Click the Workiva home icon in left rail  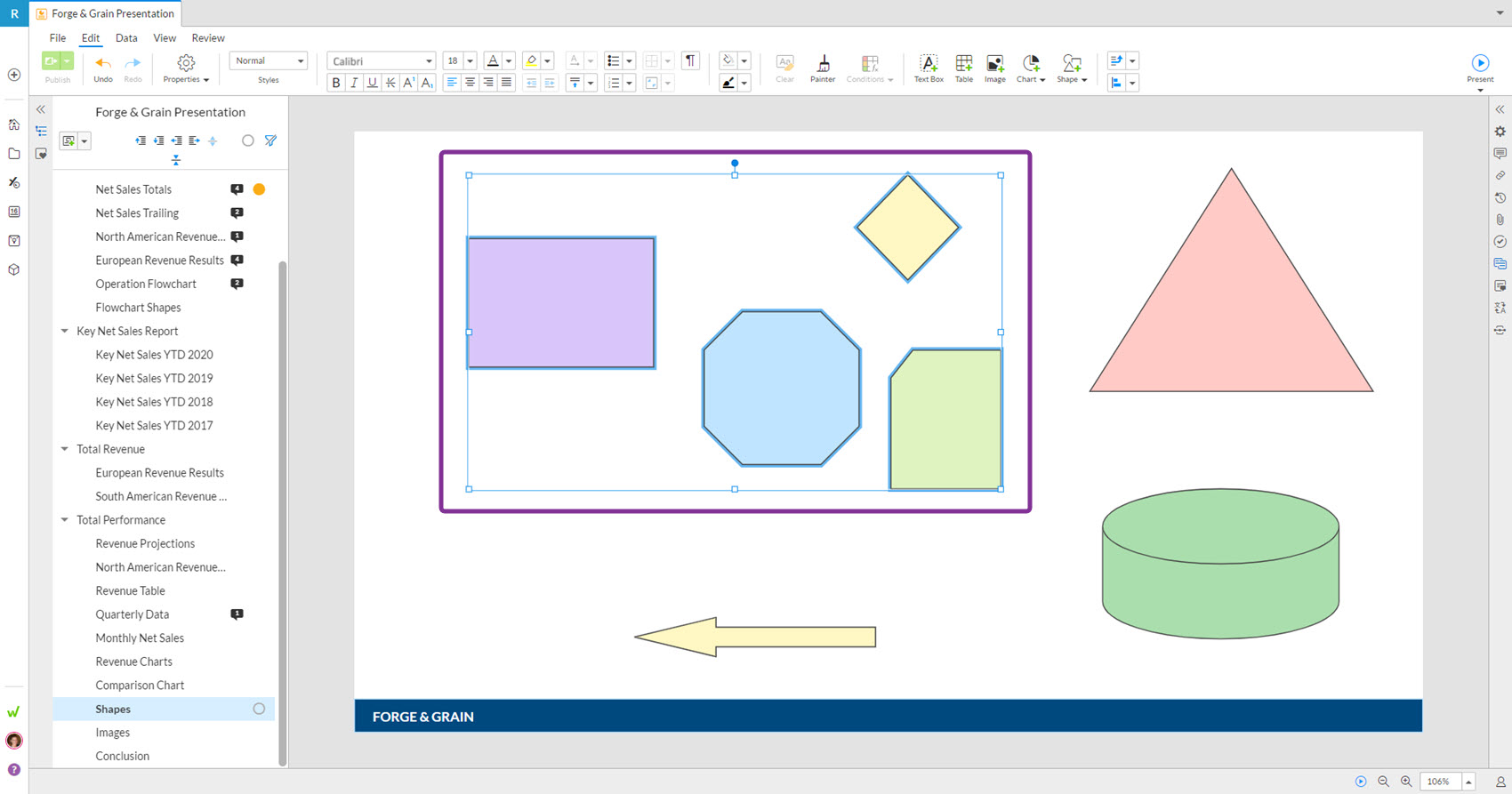pos(14,124)
